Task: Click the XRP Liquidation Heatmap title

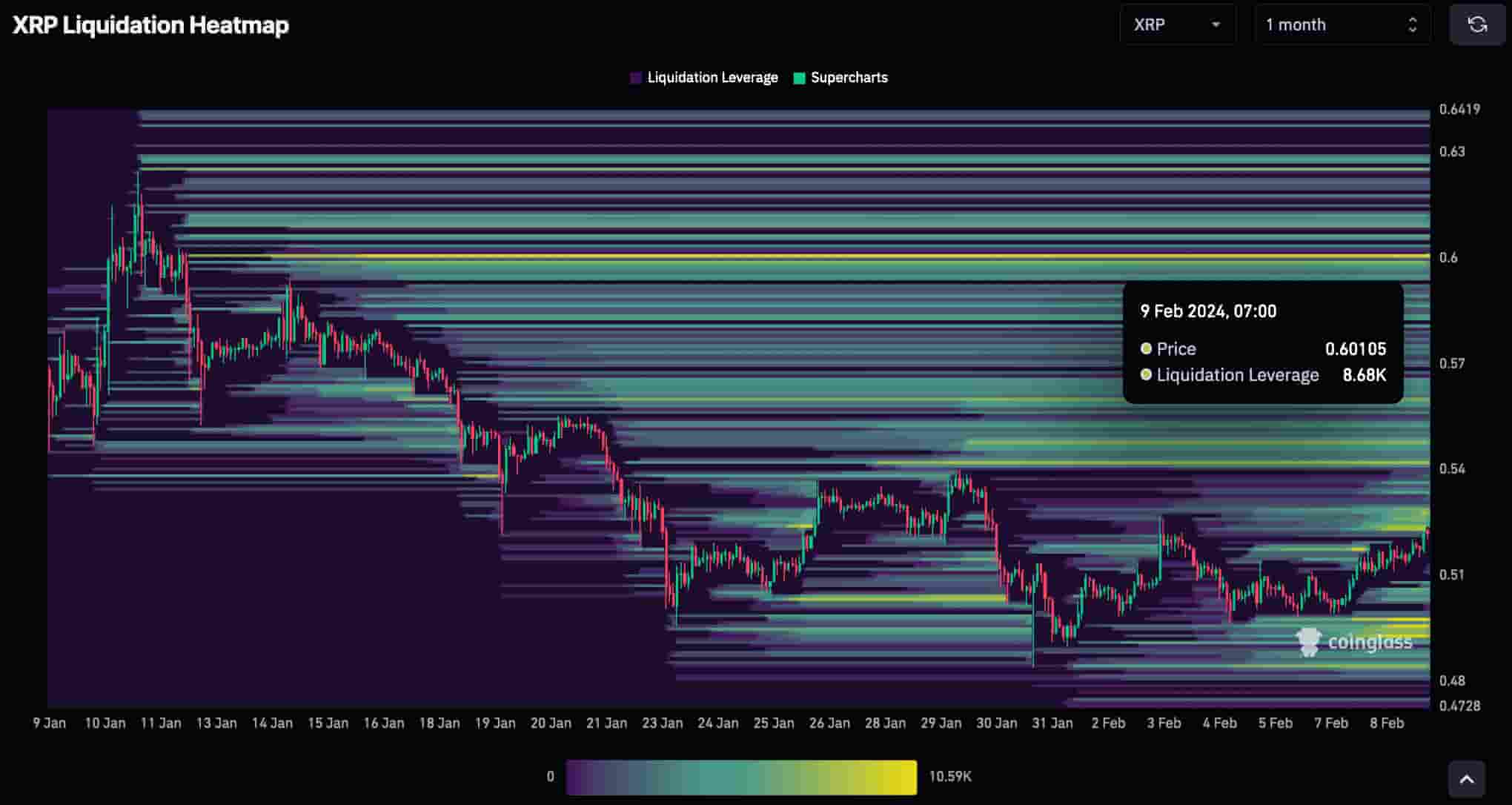Action: point(150,25)
